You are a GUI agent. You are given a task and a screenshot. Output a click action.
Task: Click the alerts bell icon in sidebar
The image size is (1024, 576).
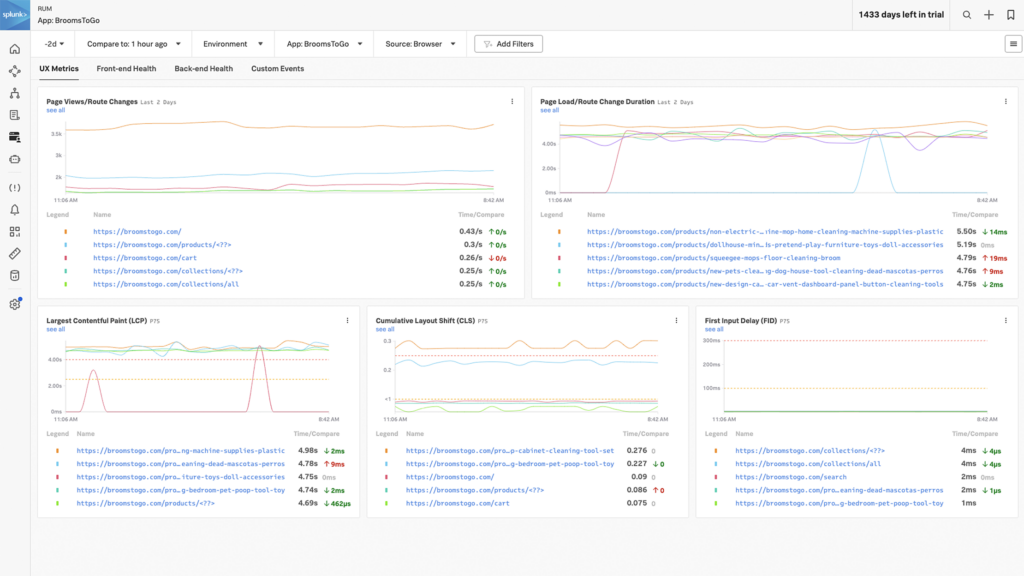[x=15, y=209]
